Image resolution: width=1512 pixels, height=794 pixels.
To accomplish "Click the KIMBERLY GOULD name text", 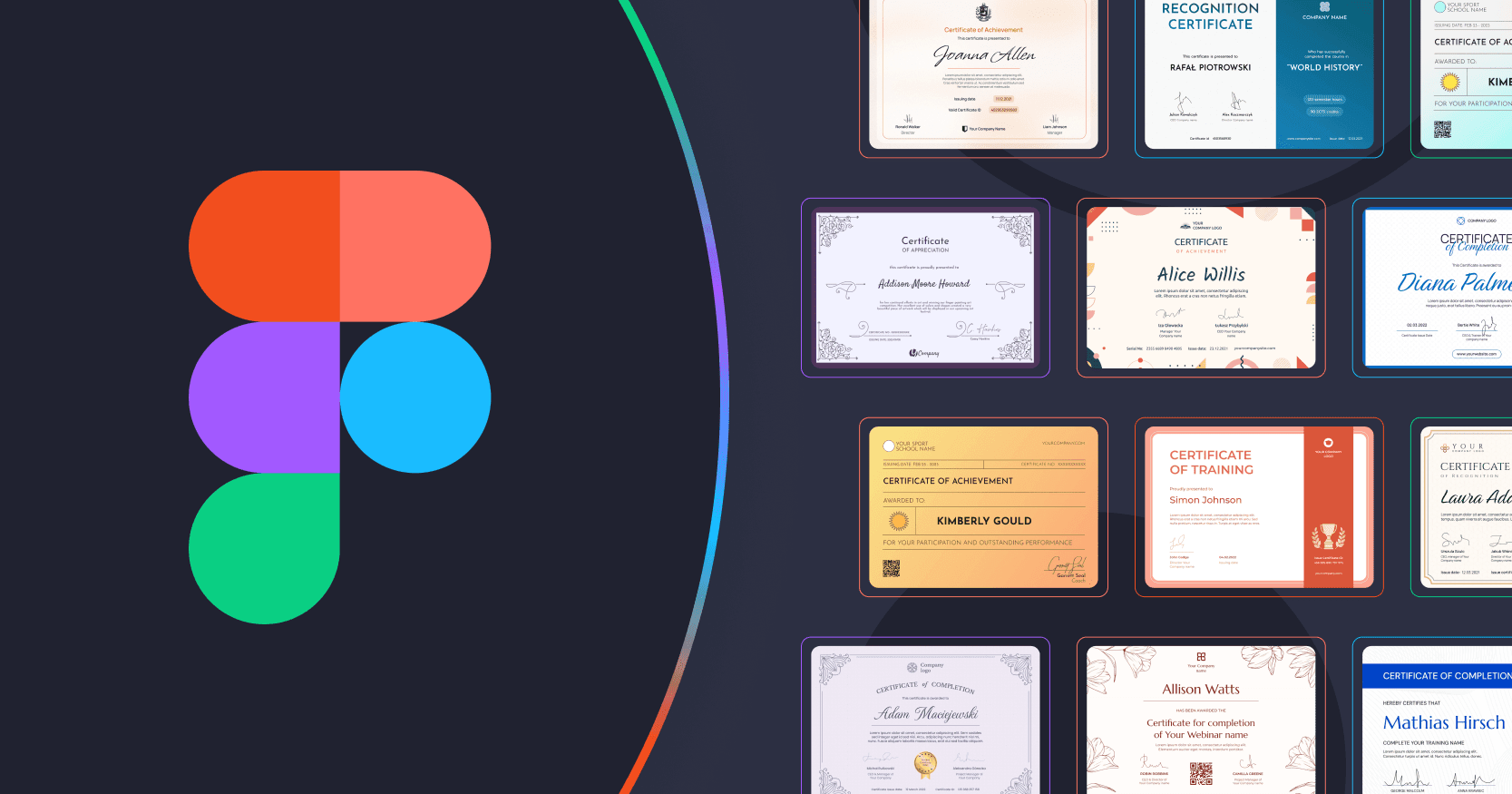I will 984,521.
